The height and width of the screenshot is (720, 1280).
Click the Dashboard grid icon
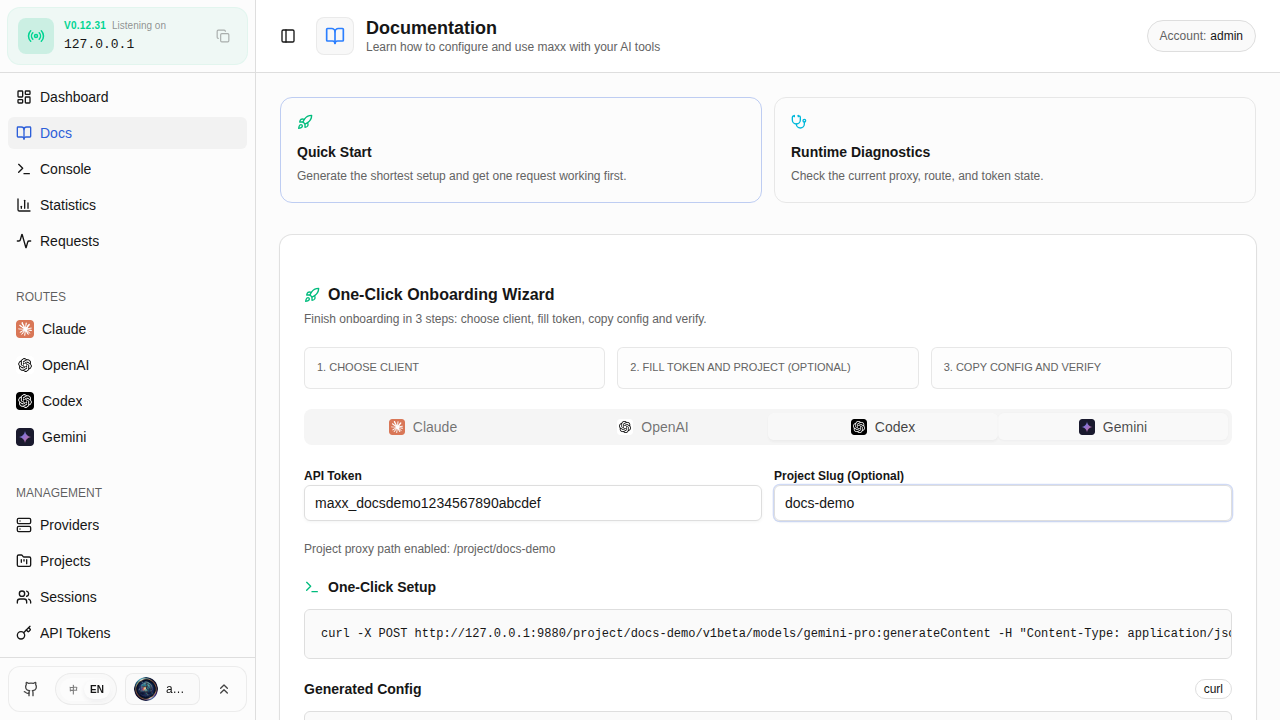click(x=24, y=97)
